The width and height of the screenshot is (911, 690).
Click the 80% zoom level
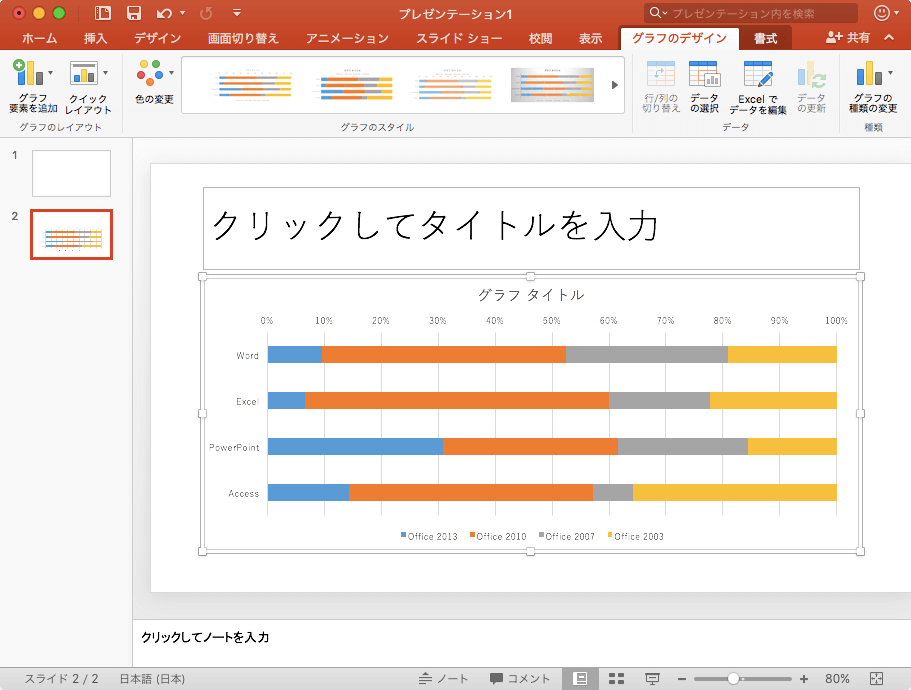pyautogui.click(x=837, y=678)
